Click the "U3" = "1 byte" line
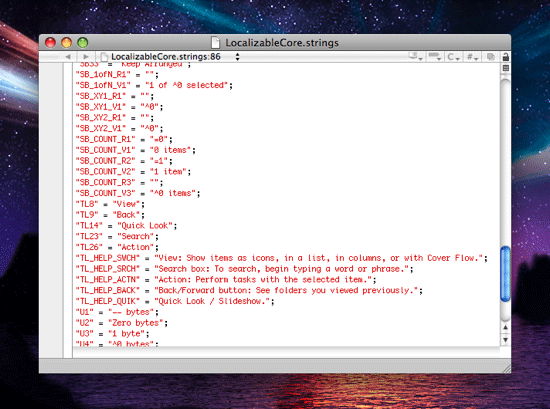The height and width of the screenshot is (409, 550). click(x=112, y=334)
